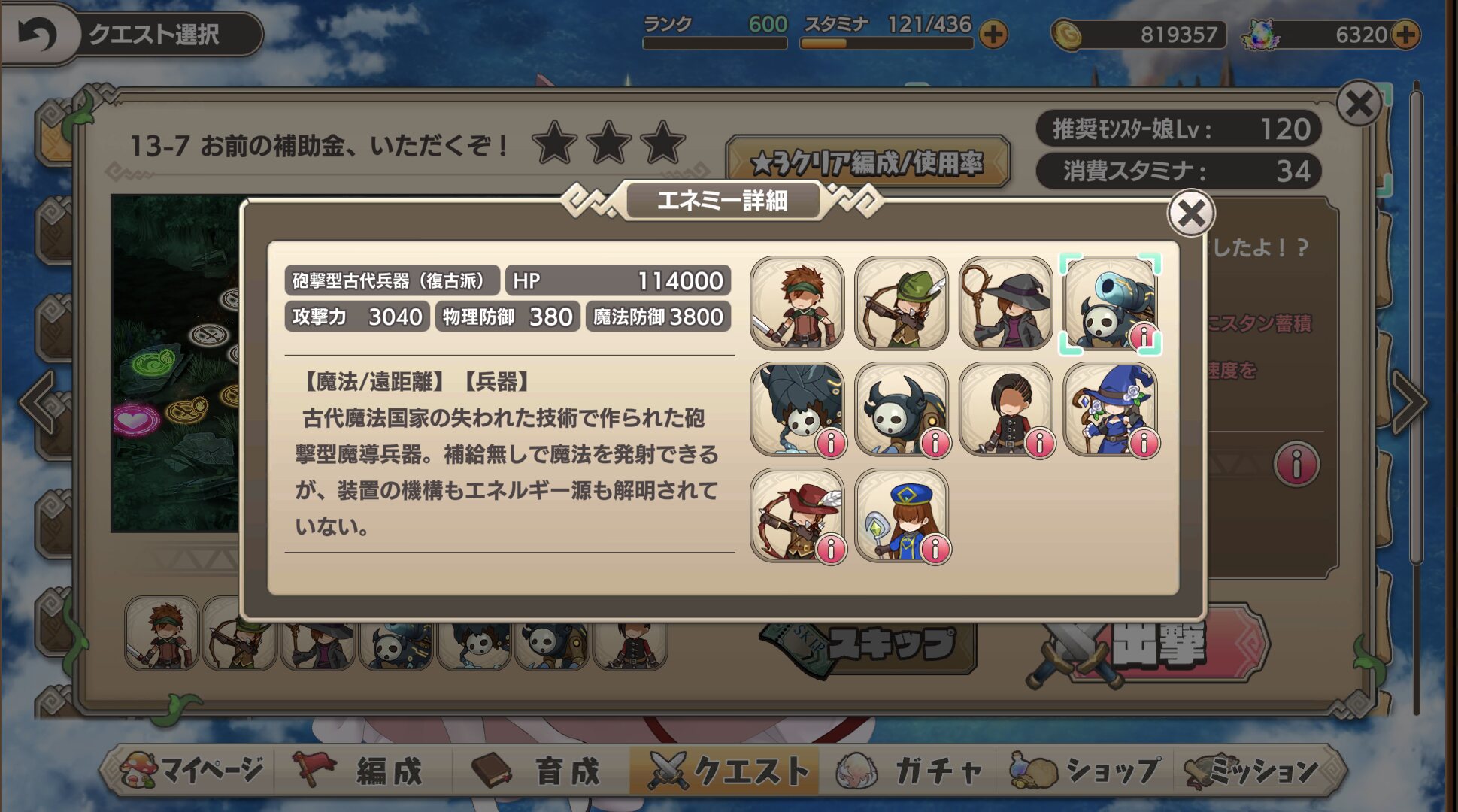The image size is (1458, 812).
Task: Select the black-hat mage with staff enemy
Action: tap(1006, 303)
